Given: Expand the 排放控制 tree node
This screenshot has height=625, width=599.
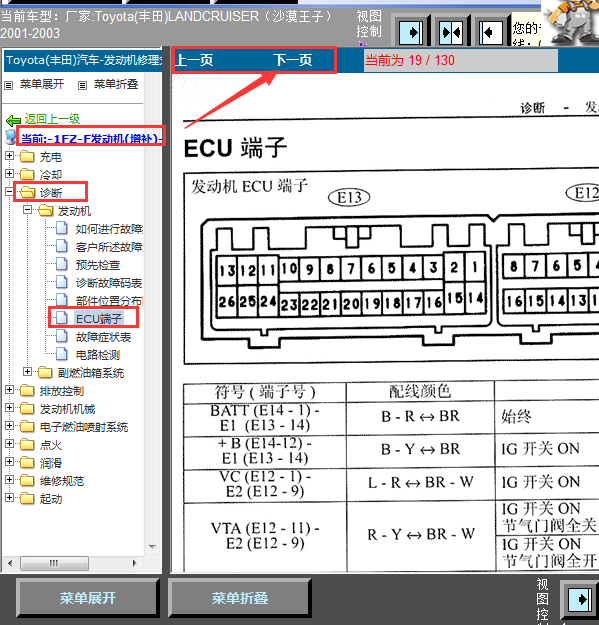Looking at the screenshot, I should click(x=9, y=390).
